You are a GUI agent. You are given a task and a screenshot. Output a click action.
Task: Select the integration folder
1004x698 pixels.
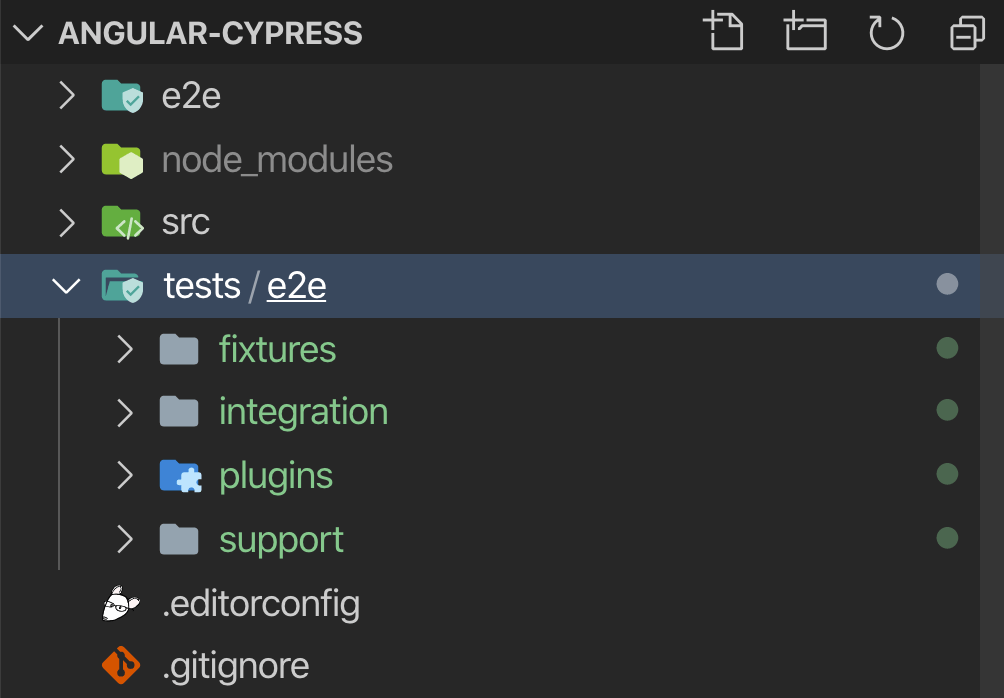coord(303,412)
